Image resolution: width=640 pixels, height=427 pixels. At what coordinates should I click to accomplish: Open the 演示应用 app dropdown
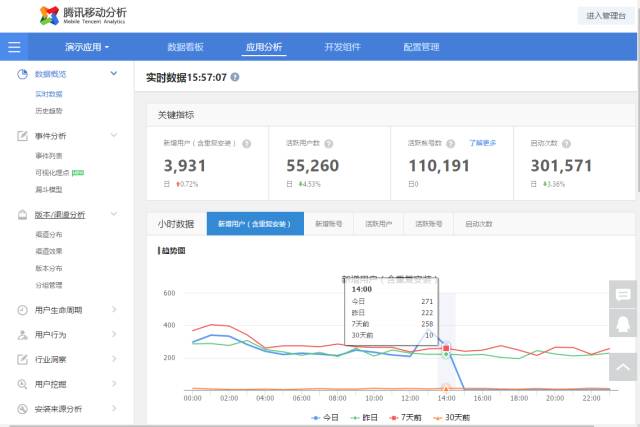pyautogui.click(x=87, y=47)
